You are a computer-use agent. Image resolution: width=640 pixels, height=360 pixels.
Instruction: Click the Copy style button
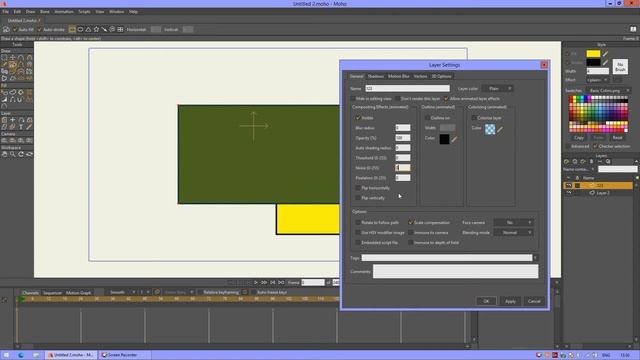pos(579,138)
